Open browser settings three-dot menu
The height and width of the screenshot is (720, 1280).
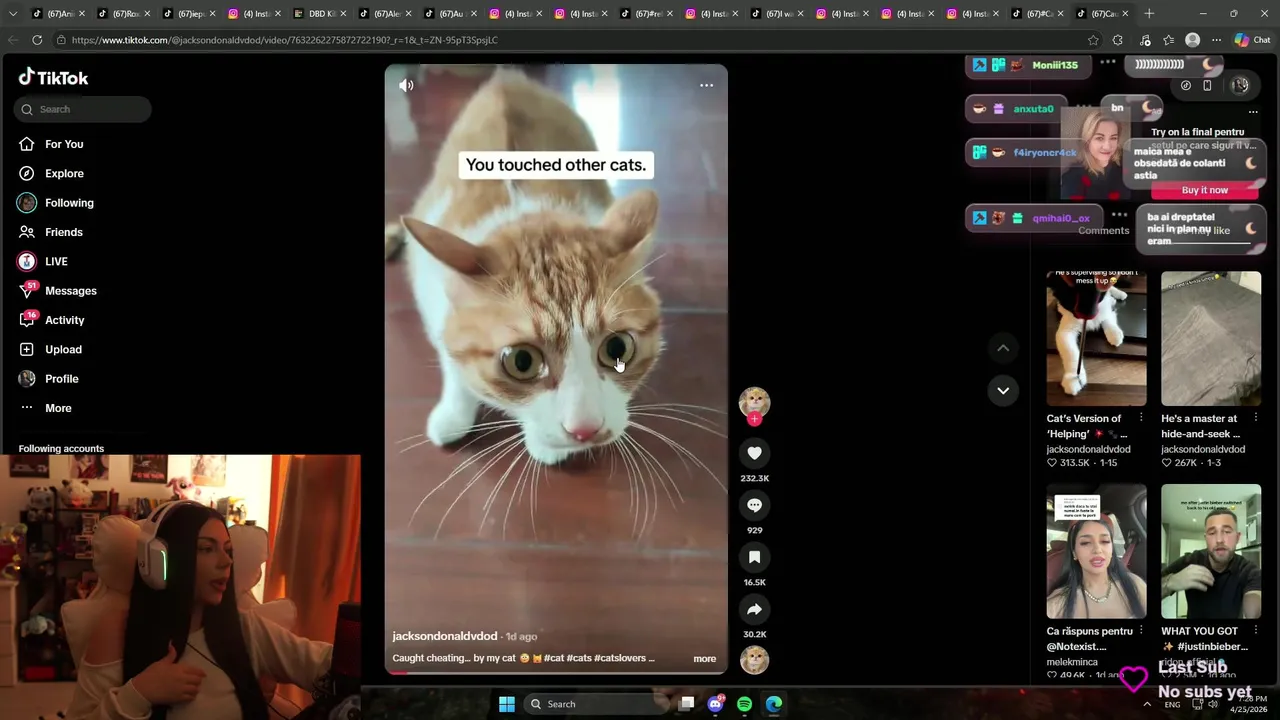pos(1216,40)
